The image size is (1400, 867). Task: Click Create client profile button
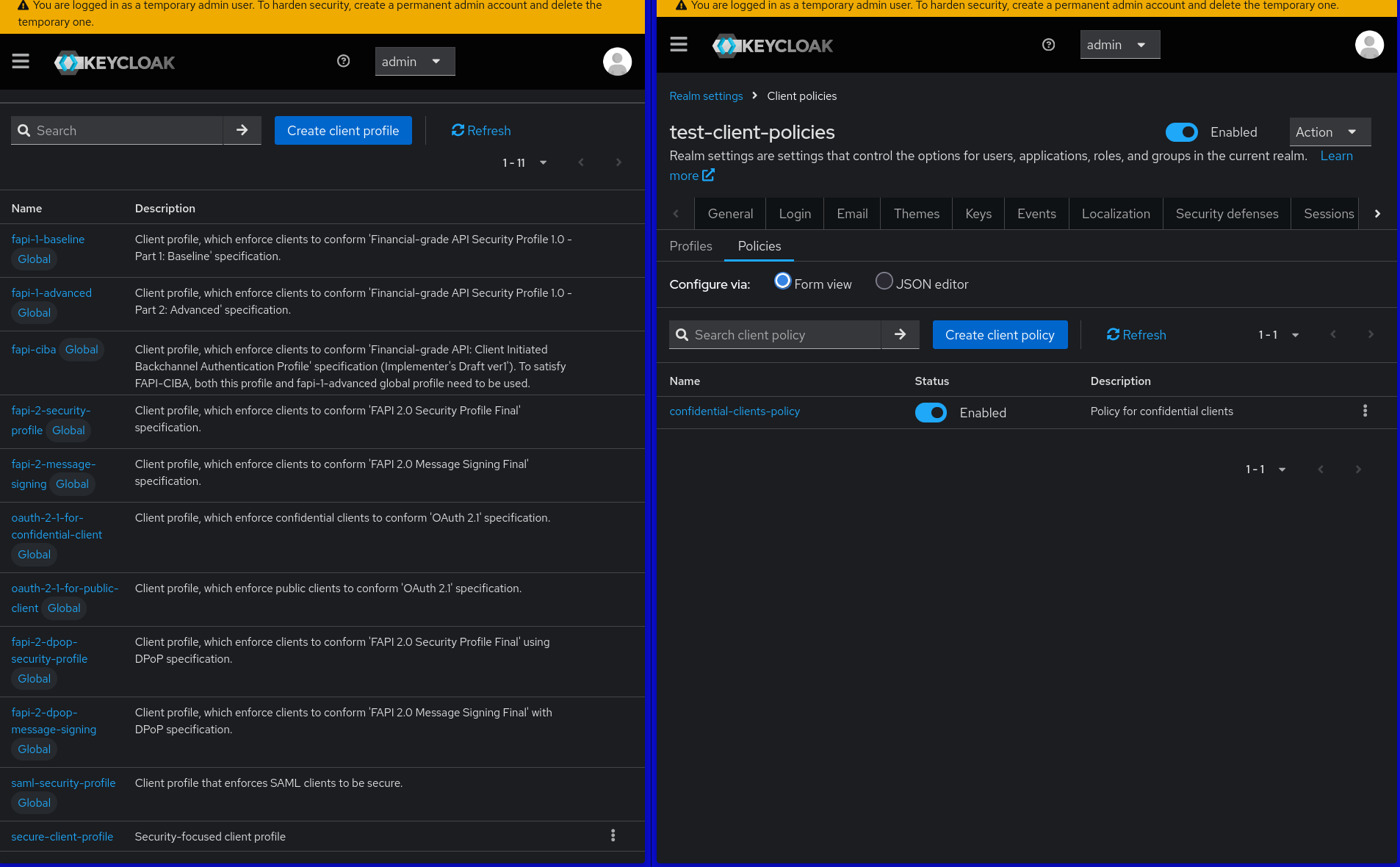(343, 131)
